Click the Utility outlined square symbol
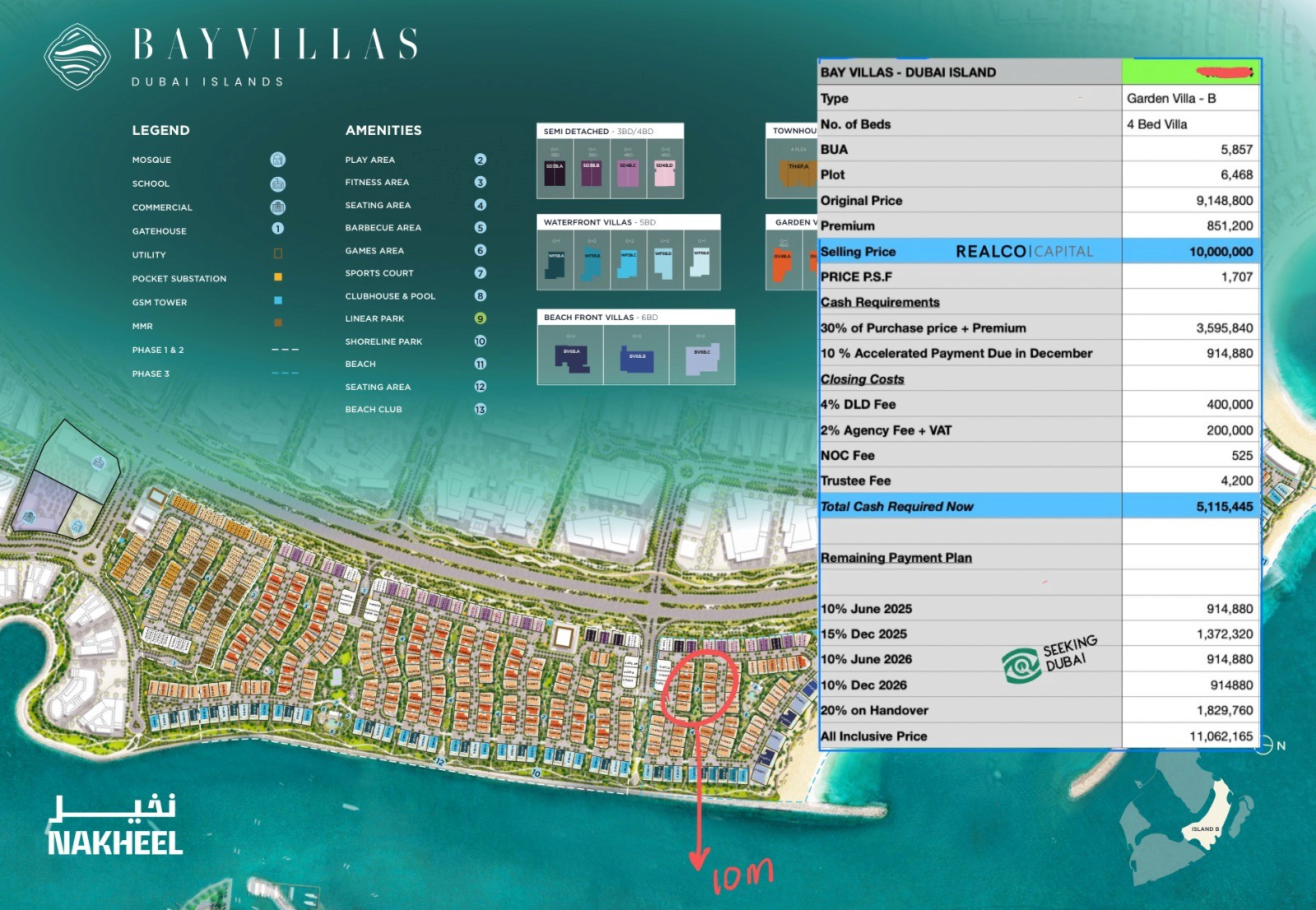The height and width of the screenshot is (910, 1316). click(x=278, y=253)
